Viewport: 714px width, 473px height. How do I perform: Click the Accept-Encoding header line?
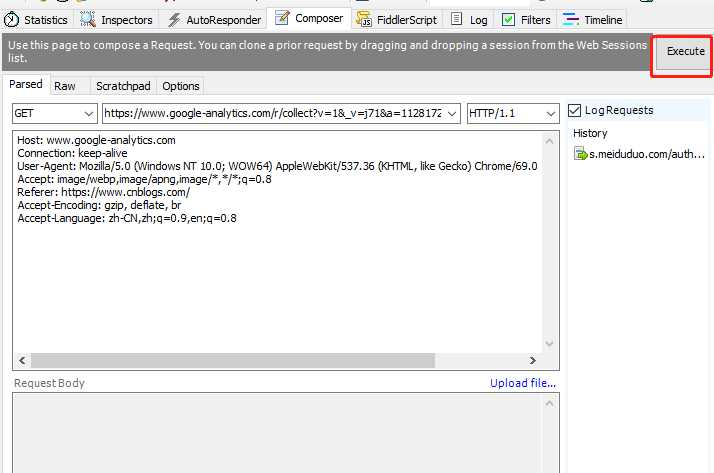99,205
